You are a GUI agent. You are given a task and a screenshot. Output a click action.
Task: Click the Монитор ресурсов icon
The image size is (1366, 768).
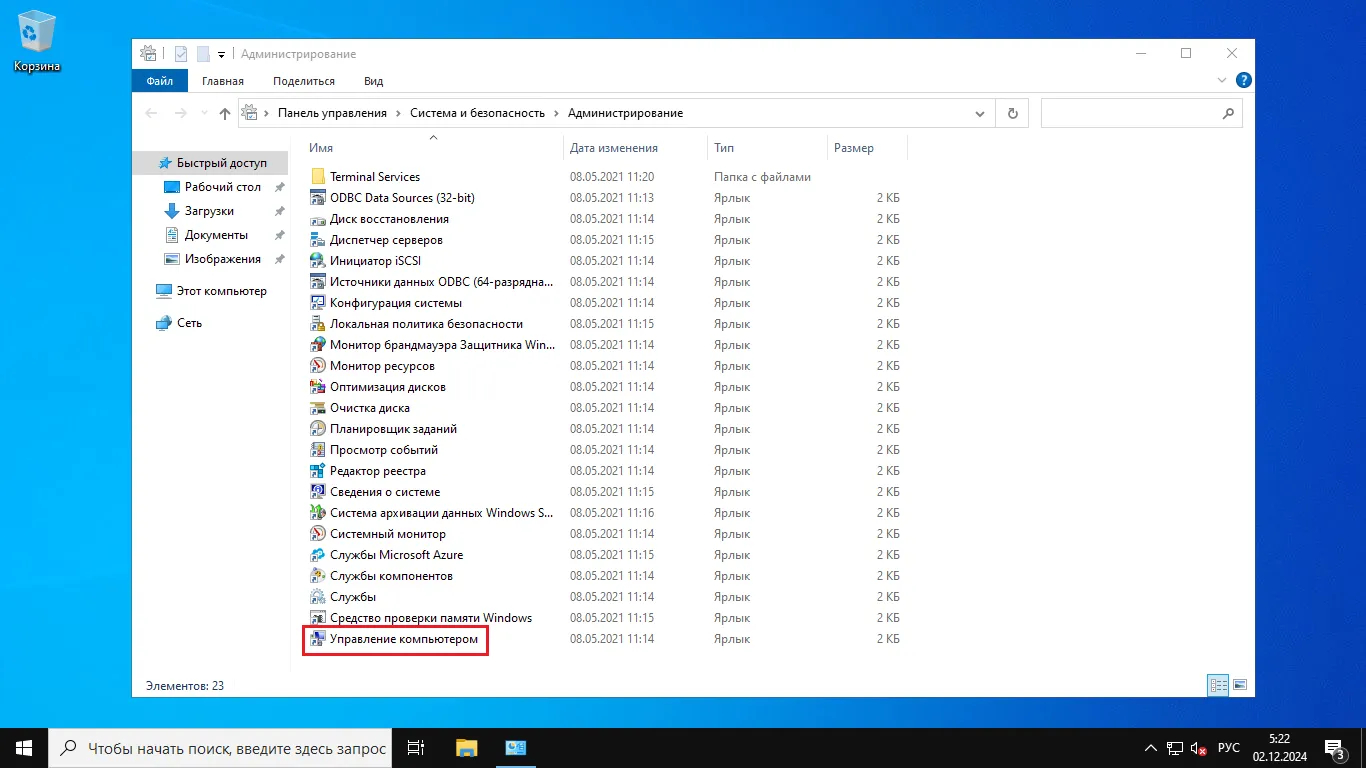coord(318,366)
